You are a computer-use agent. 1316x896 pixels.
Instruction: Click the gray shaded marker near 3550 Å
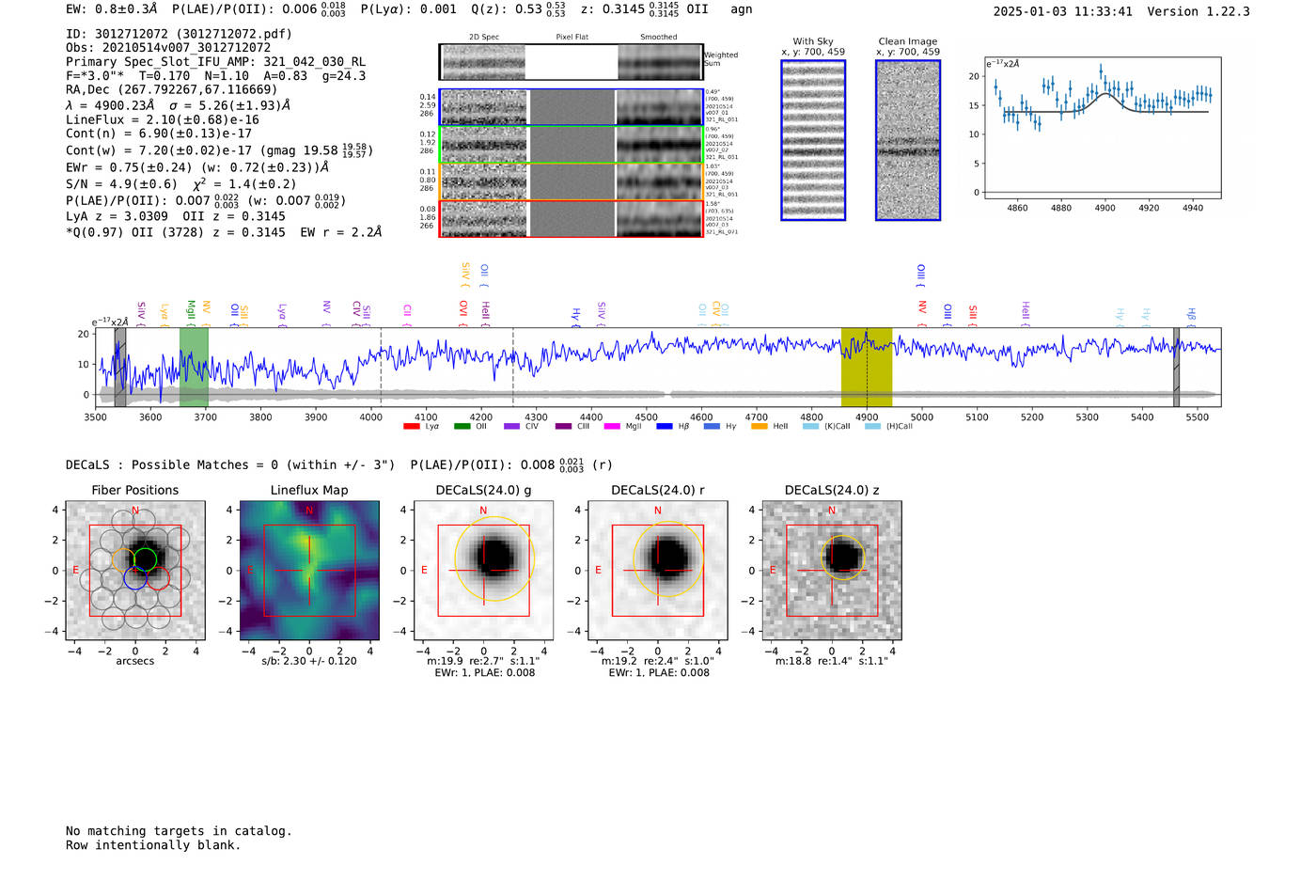pyautogui.click(x=120, y=368)
